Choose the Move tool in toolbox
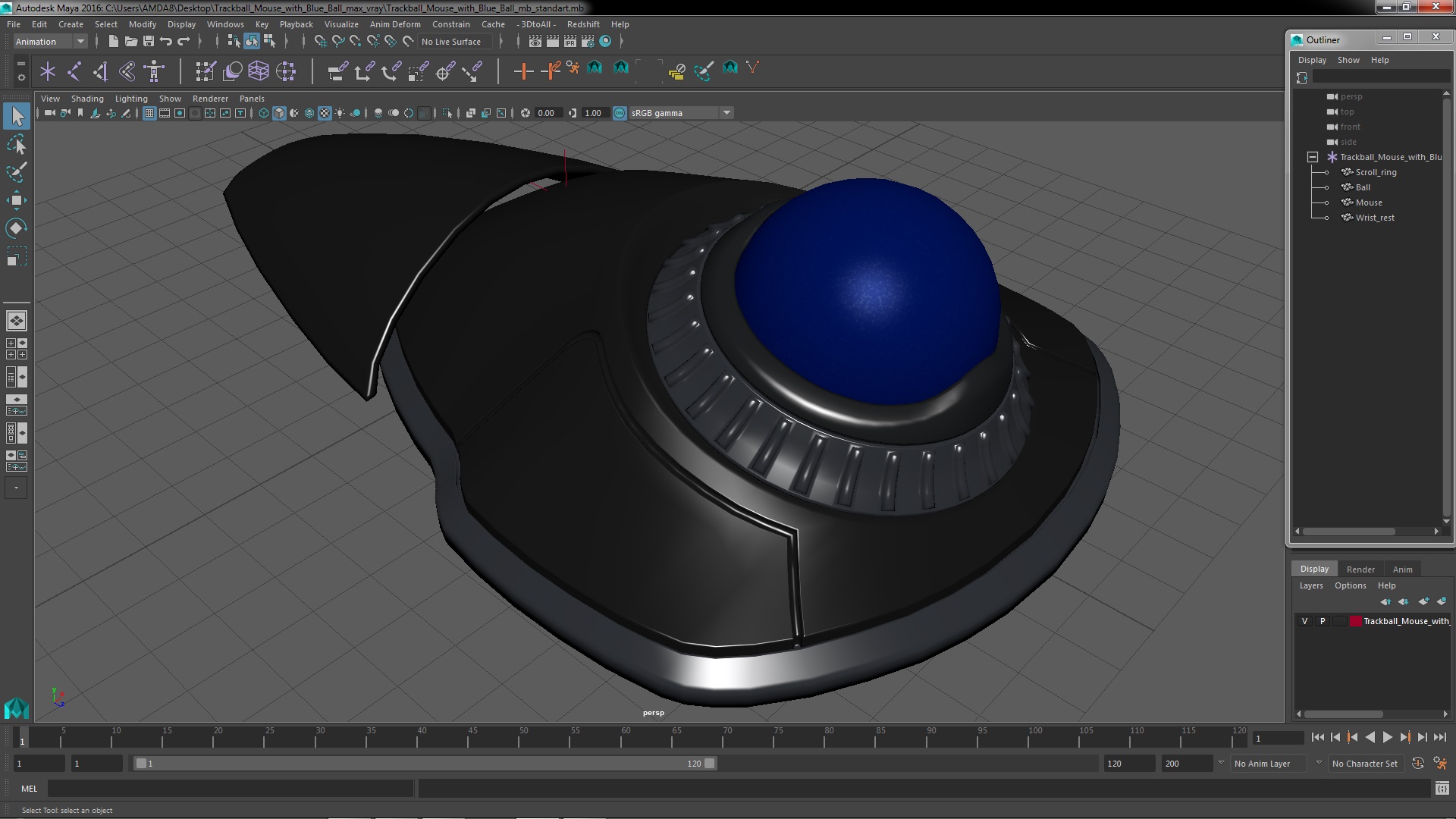Viewport: 1456px width, 819px height. point(17,200)
